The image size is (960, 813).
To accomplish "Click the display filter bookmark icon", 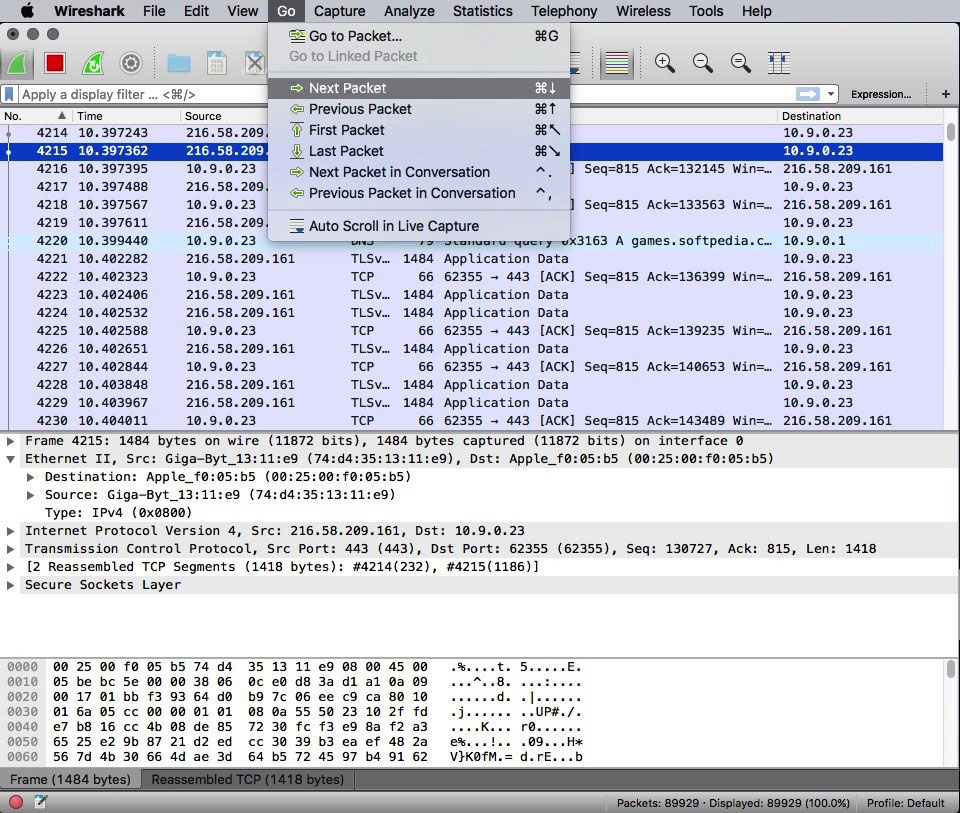I will [9, 94].
